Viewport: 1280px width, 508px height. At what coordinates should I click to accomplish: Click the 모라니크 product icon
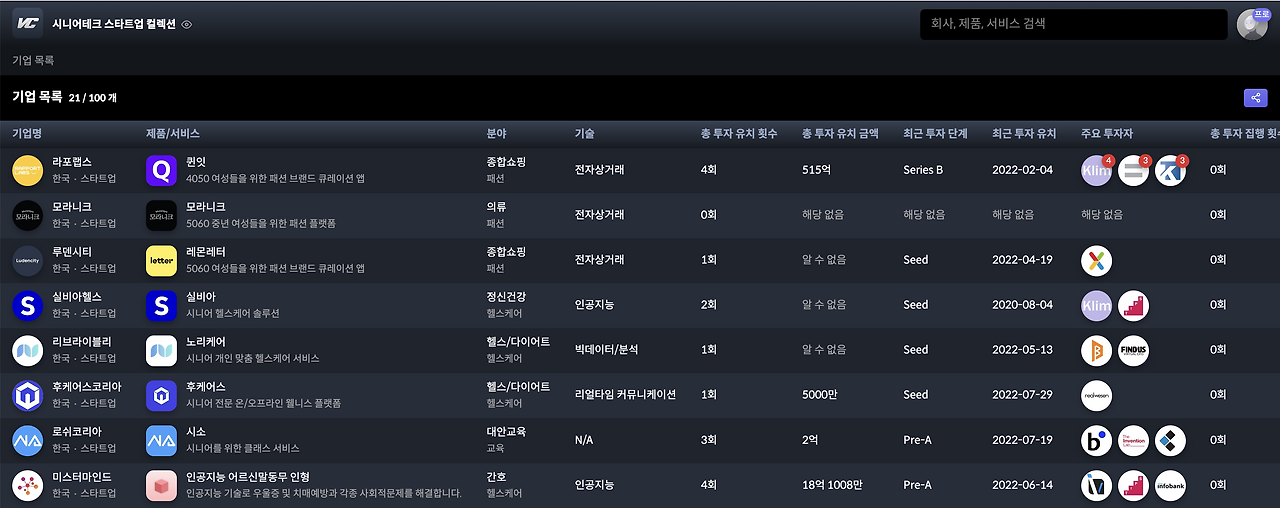pyautogui.click(x=161, y=215)
